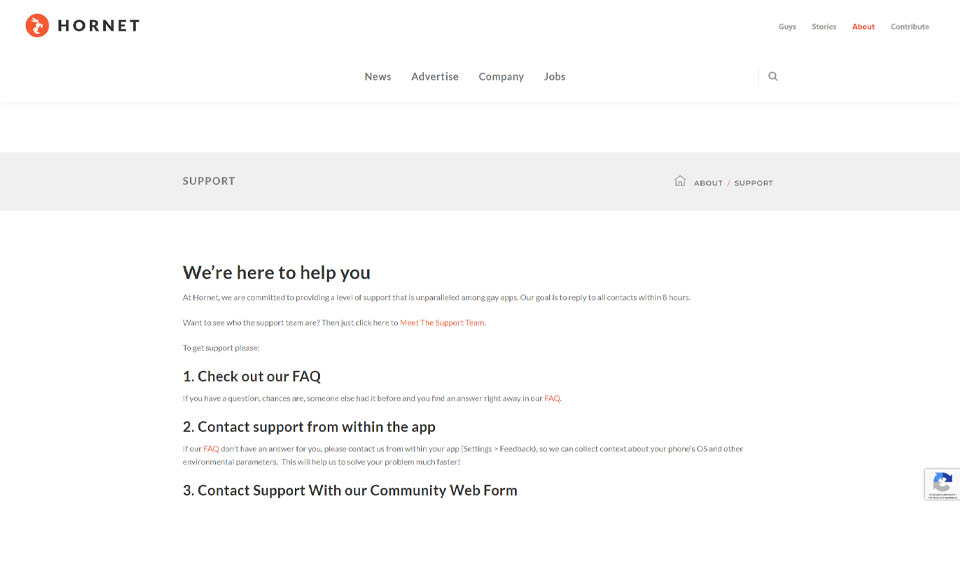
Task: Select the About top navigation item
Action: [863, 27]
